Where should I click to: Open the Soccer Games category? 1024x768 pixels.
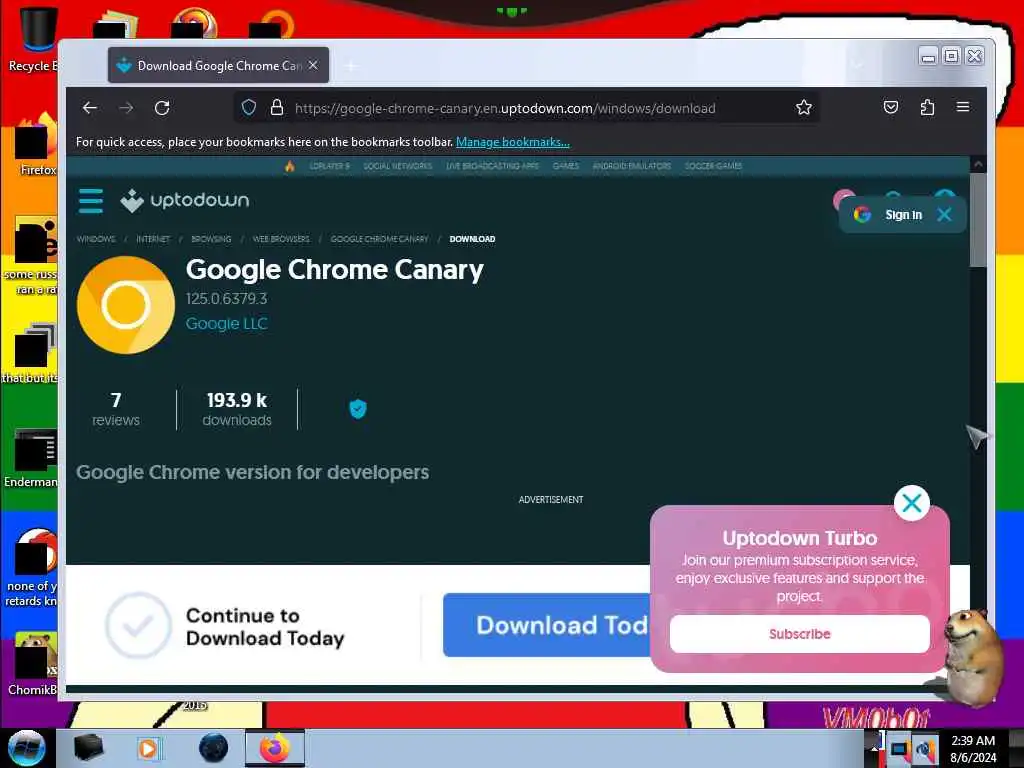(x=713, y=166)
